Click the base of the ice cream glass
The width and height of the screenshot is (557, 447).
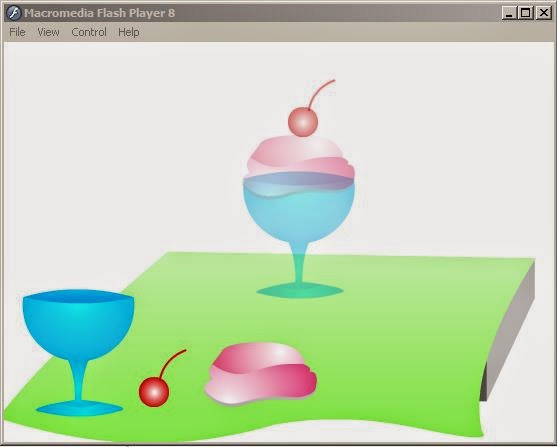pos(300,291)
